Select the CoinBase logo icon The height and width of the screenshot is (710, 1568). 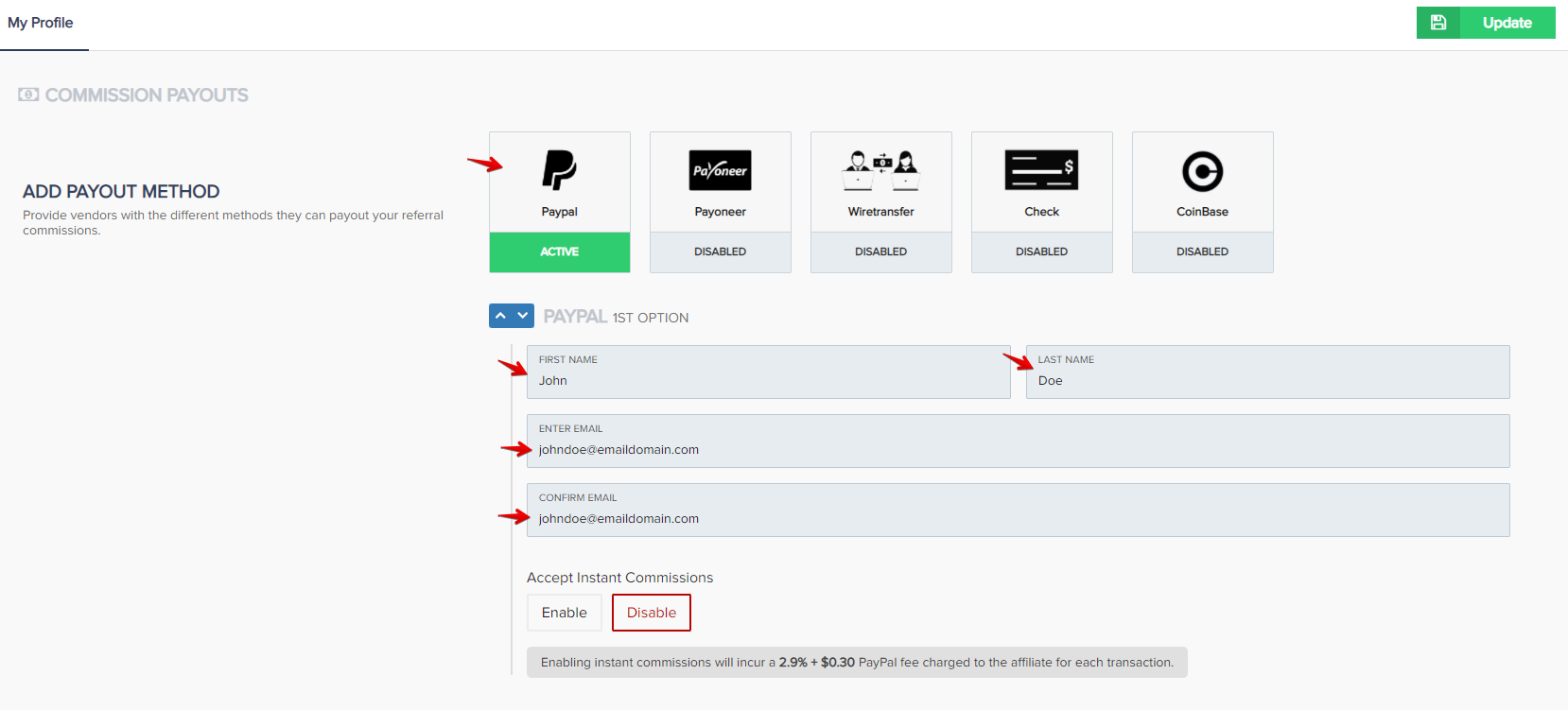pyautogui.click(x=1202, y=171)
